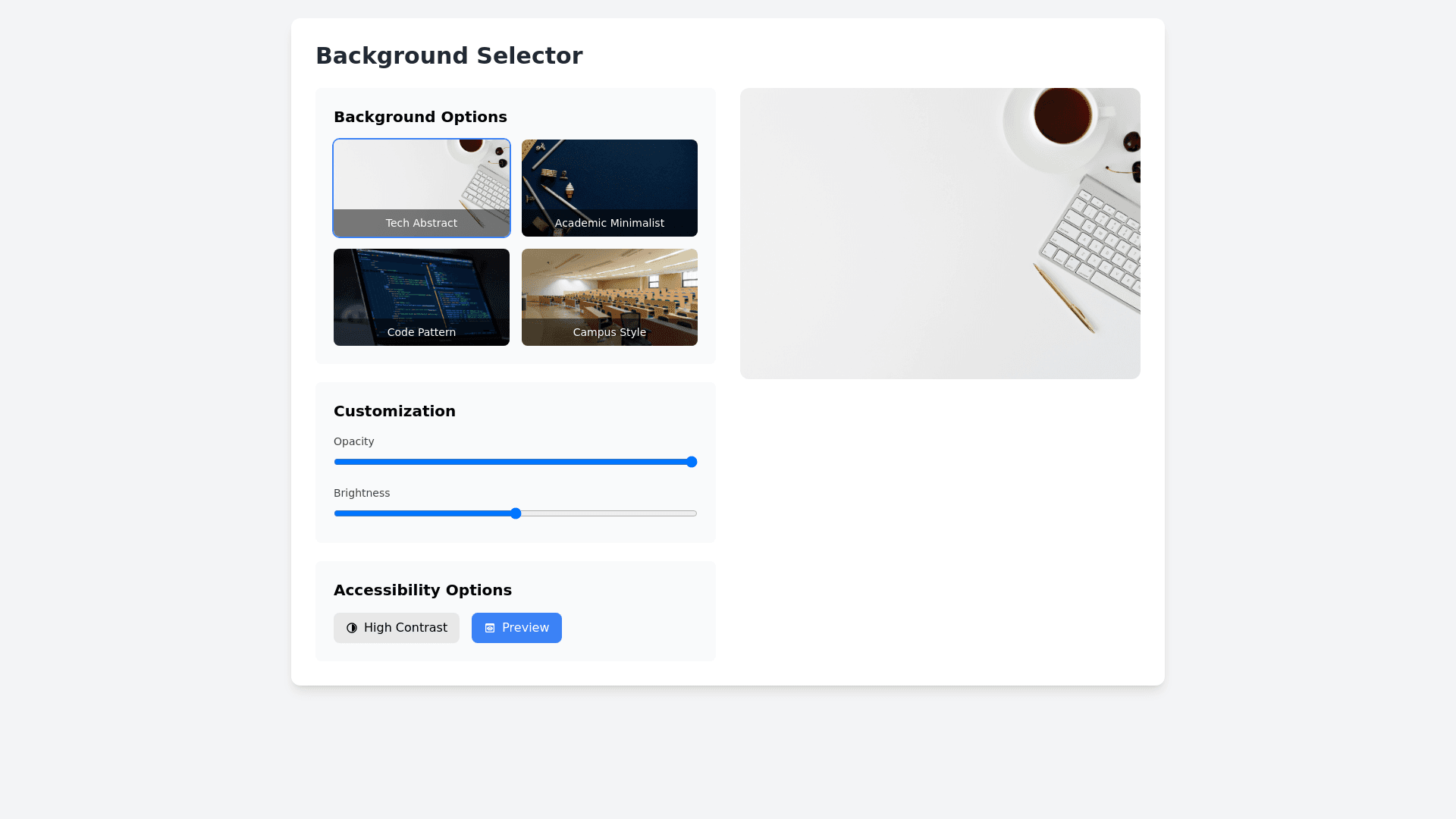This screenshot has width=1456, height=819.
Task: Click the unfilled right part of Brightness track
Action: 607,513
